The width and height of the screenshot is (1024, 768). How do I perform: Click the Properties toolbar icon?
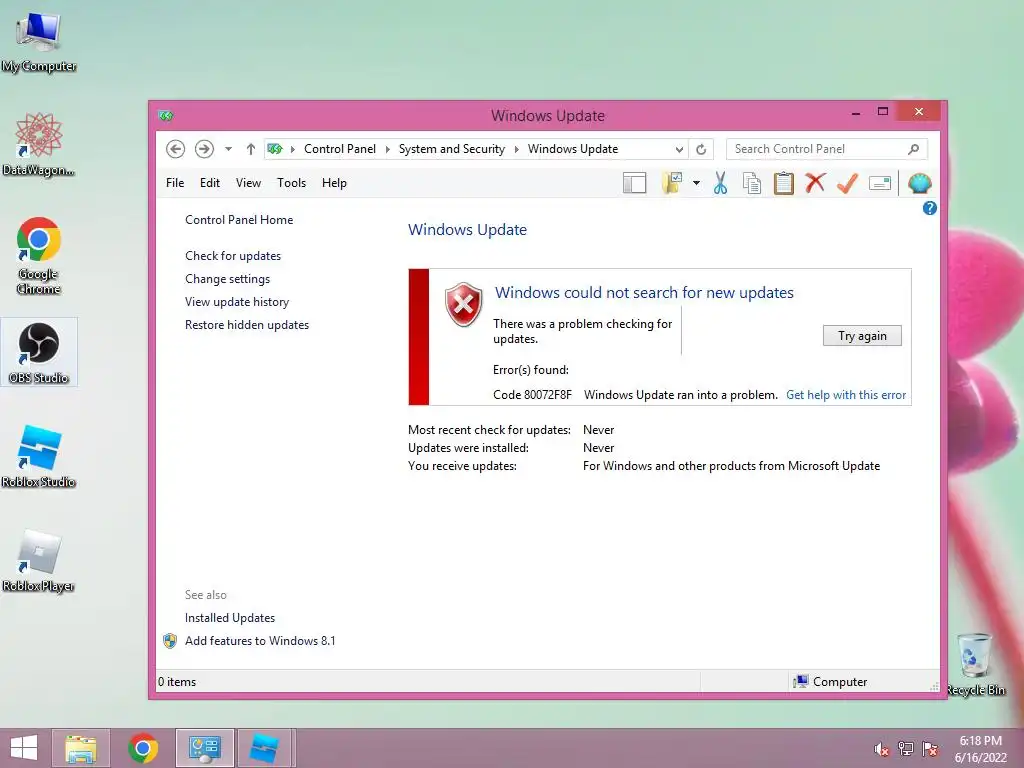[880, 184]
